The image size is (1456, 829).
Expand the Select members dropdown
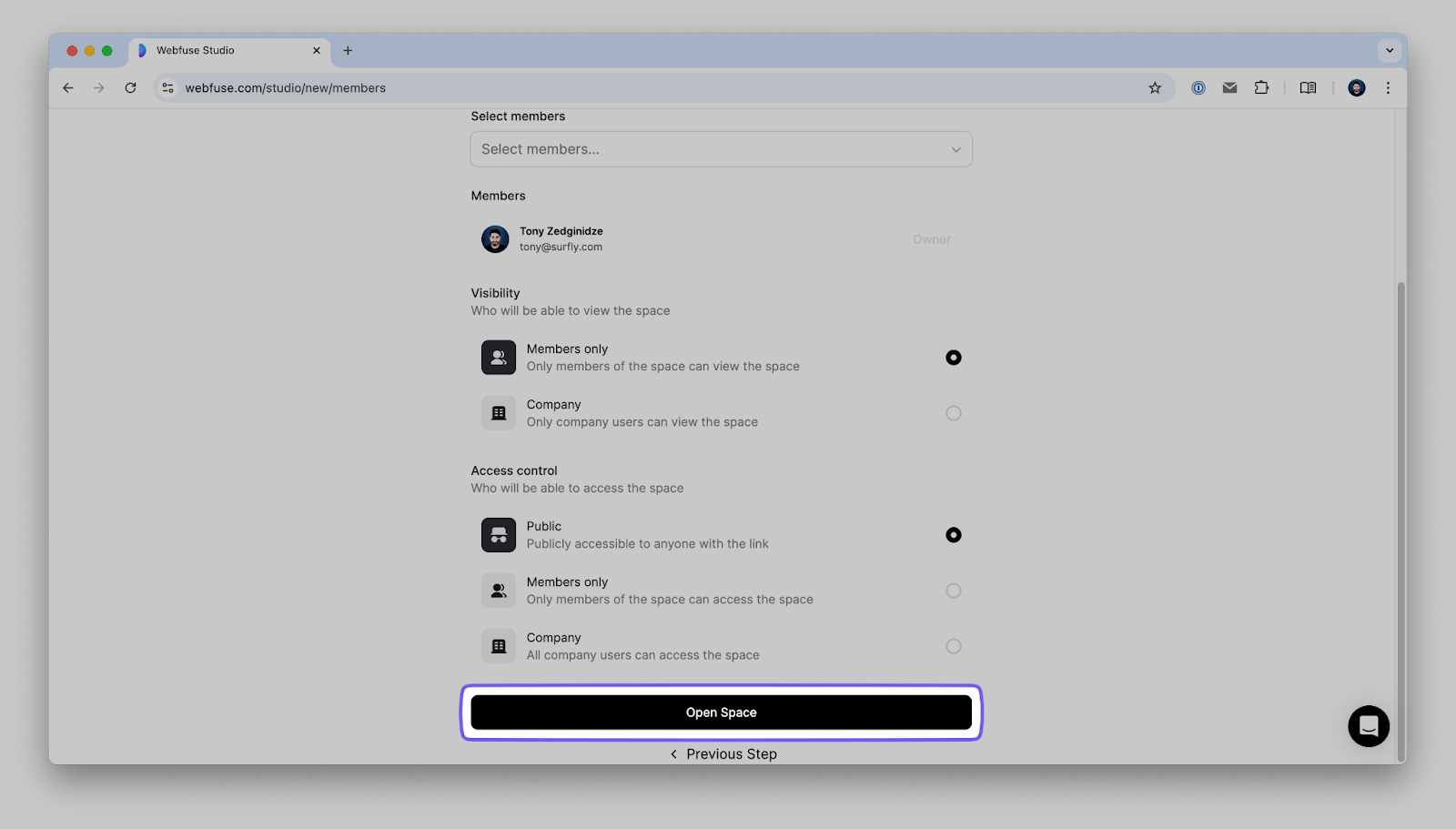(x=721, y=149)
